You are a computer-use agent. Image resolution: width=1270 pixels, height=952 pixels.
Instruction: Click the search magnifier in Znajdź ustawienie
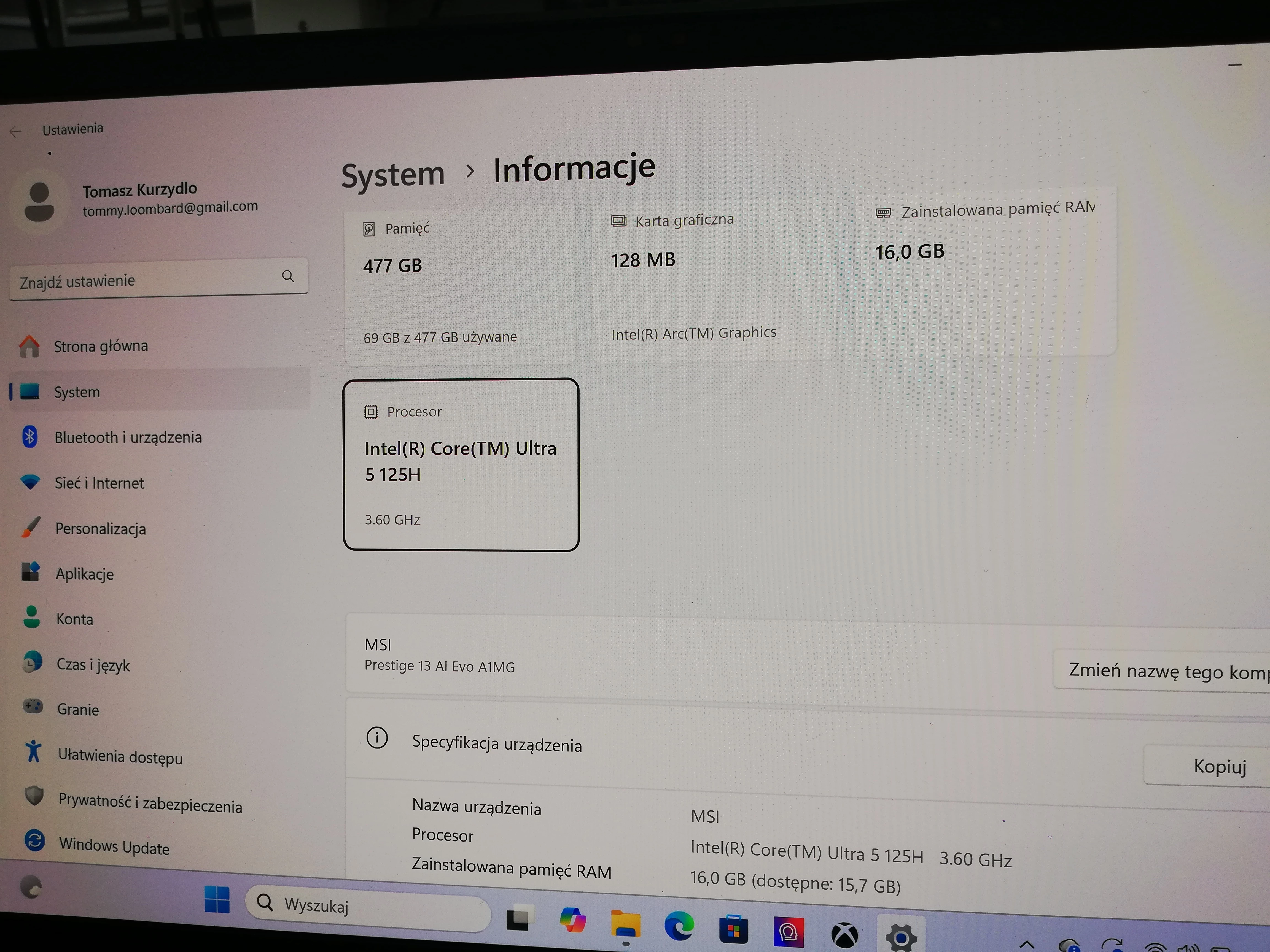[288, 277]
